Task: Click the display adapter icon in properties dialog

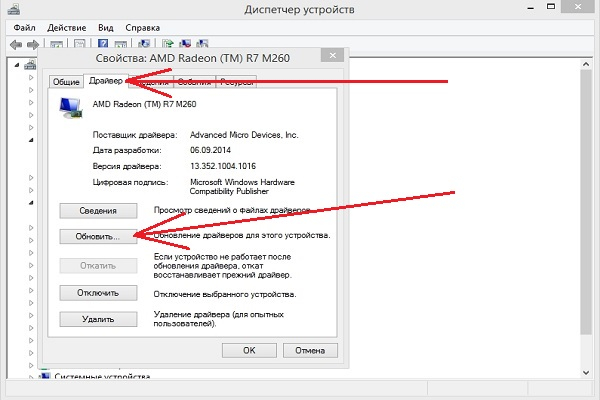Action: (x=71, y=108)
